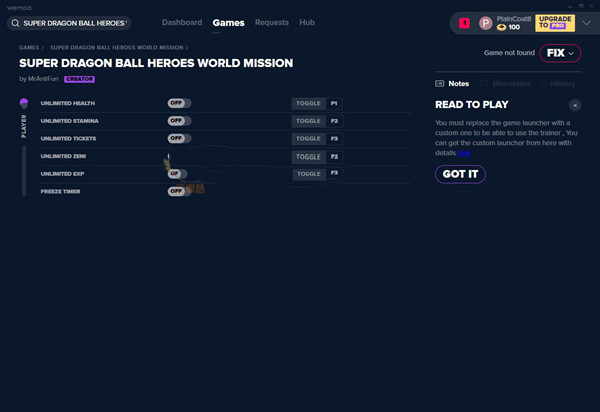Switch on Freeze Timer cheat

click(179, 191)
